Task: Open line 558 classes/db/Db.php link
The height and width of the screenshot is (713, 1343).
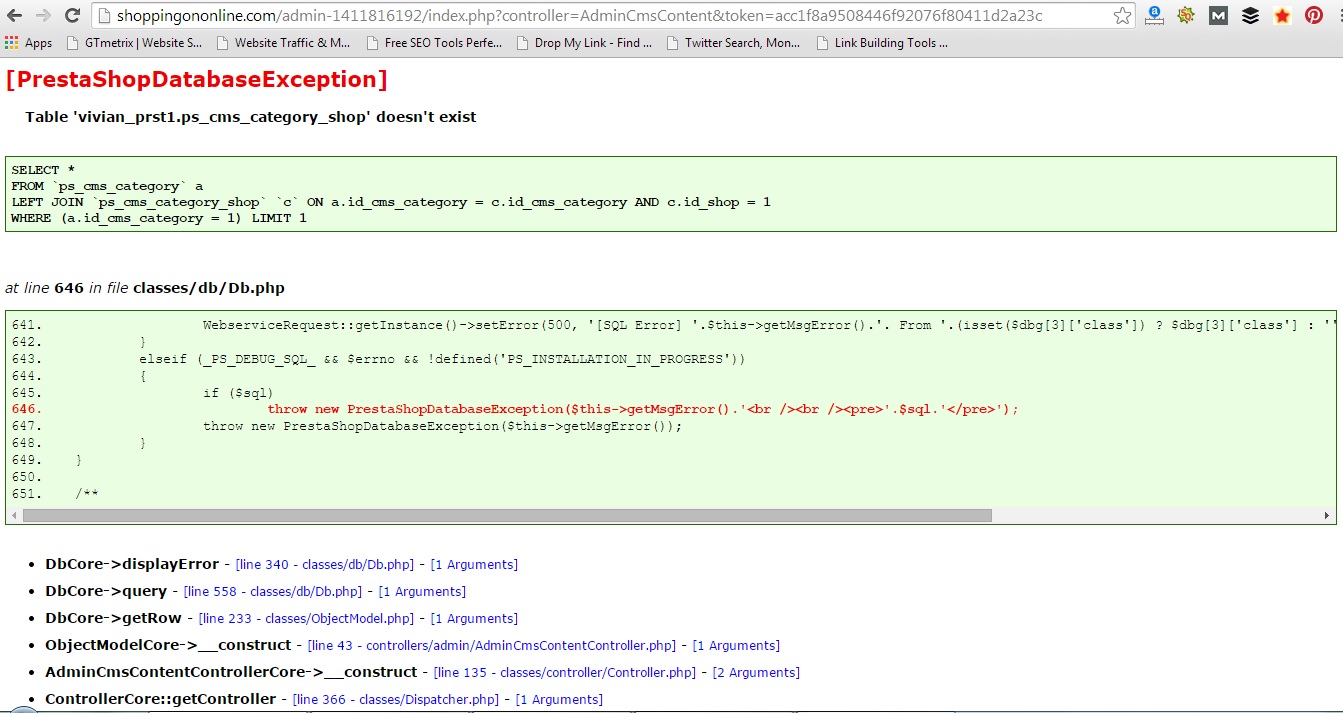Action: [x=275, y=592]
